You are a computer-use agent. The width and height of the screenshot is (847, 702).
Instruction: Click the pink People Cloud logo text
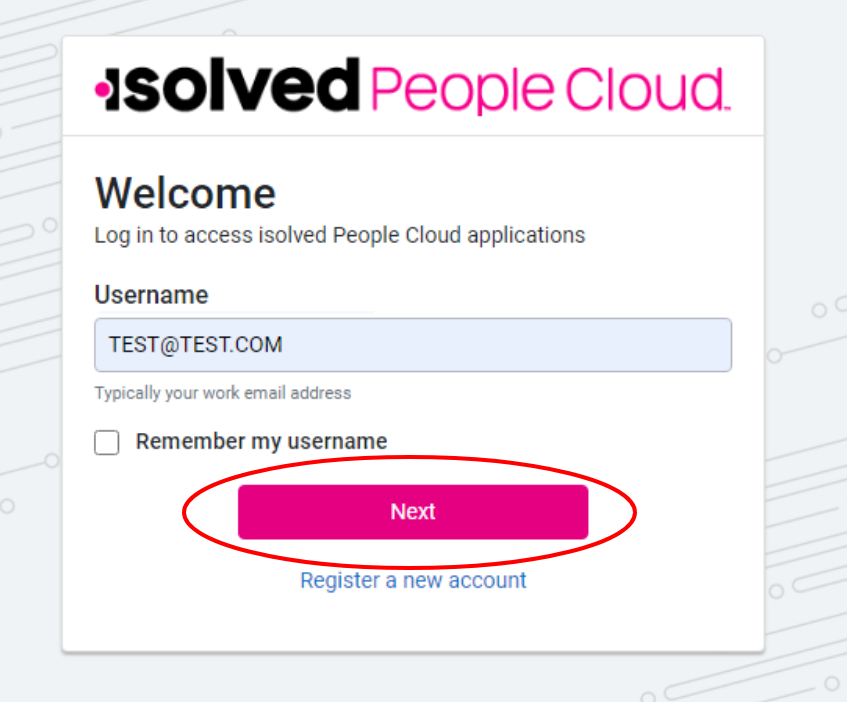coord(549,88)
